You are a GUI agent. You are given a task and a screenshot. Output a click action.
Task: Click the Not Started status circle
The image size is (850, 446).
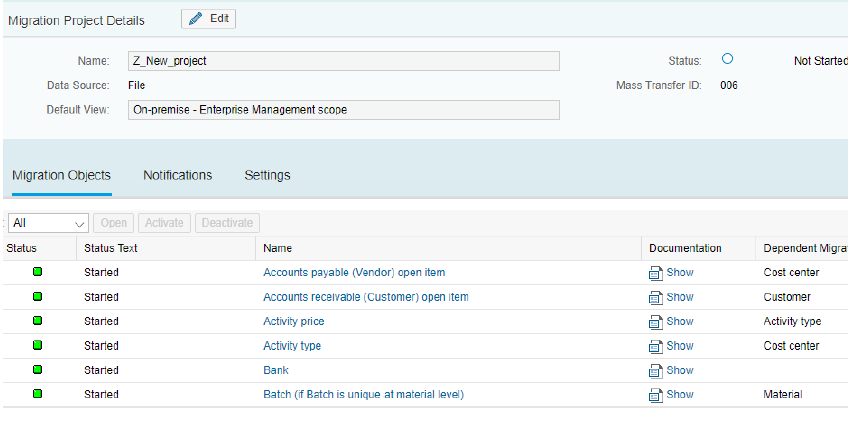(727, 60)
